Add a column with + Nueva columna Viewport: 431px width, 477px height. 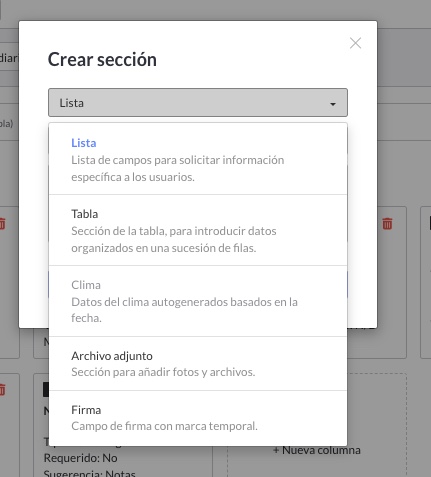pos(317,450)
